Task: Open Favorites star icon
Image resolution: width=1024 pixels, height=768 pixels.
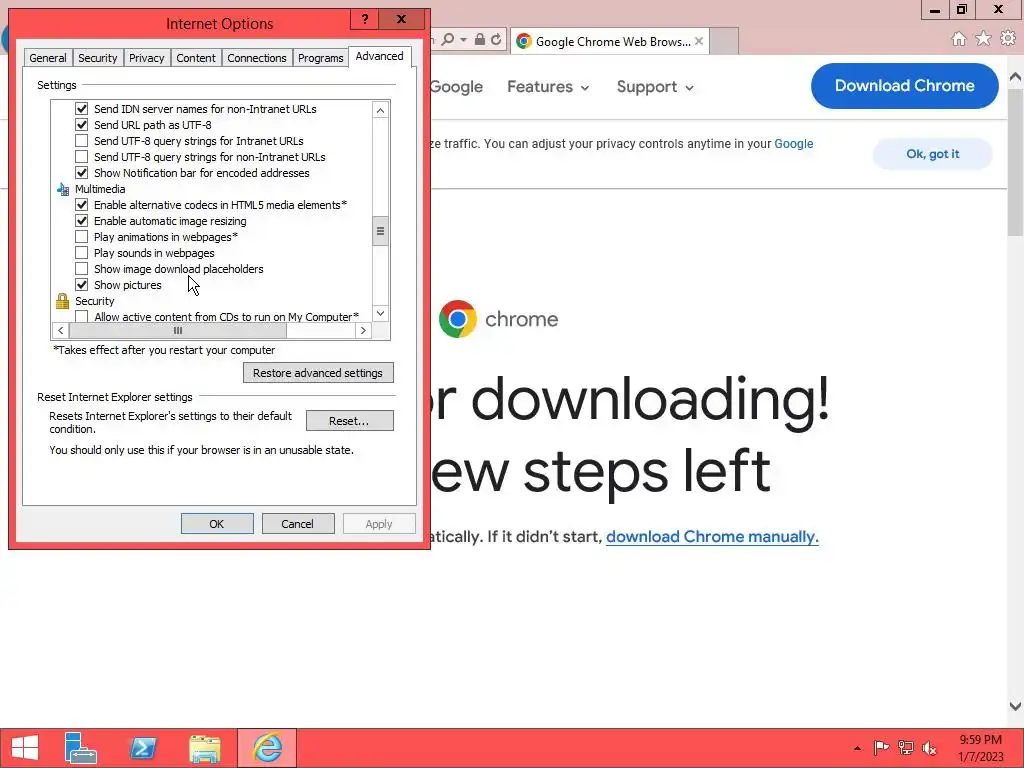Action: tap(983, 39)
